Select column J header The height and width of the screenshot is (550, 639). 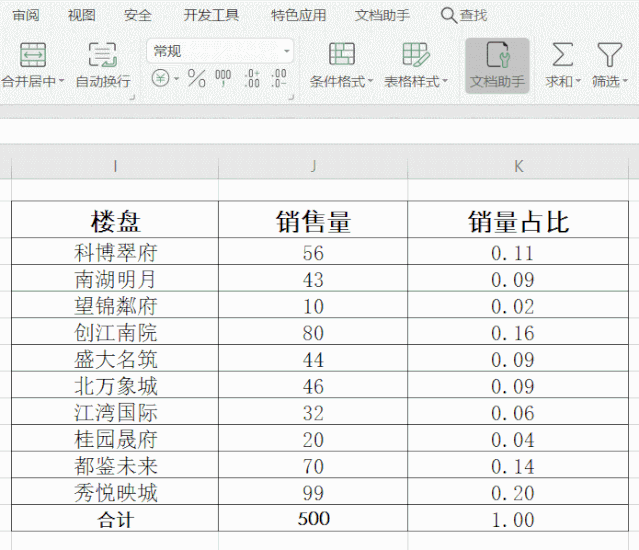[x=313, y=166]
